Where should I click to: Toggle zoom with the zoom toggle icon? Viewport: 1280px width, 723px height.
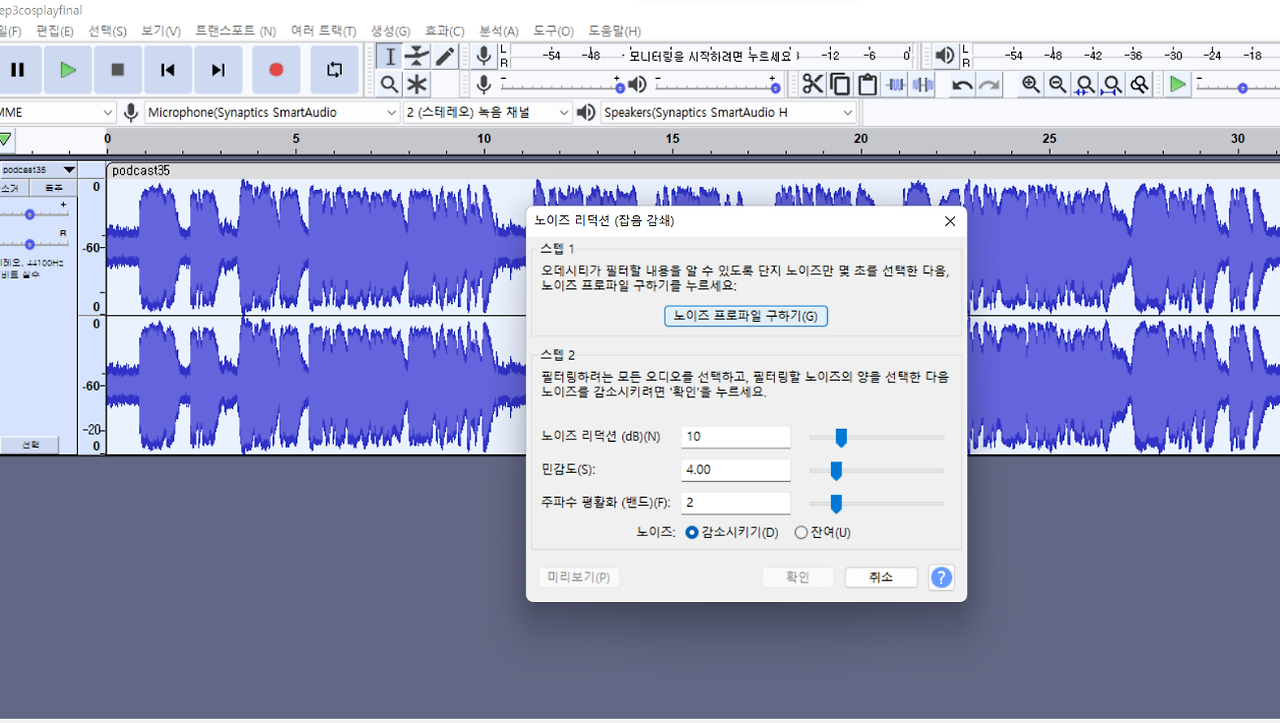(x=1139, y=84)
